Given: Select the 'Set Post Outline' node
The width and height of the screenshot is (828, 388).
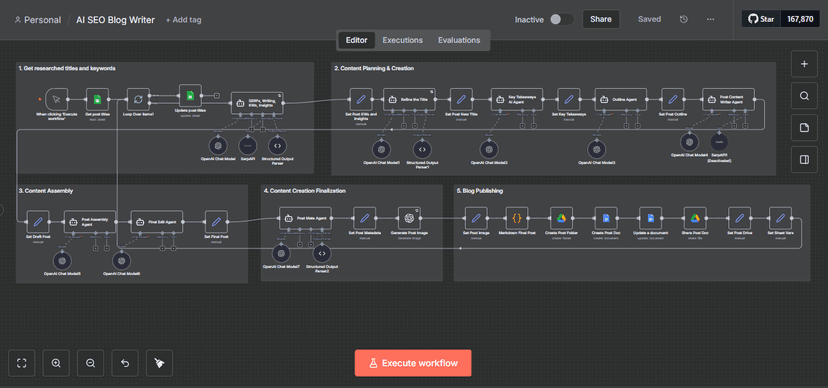Looking at the screenshot, I should coord(673,99).
